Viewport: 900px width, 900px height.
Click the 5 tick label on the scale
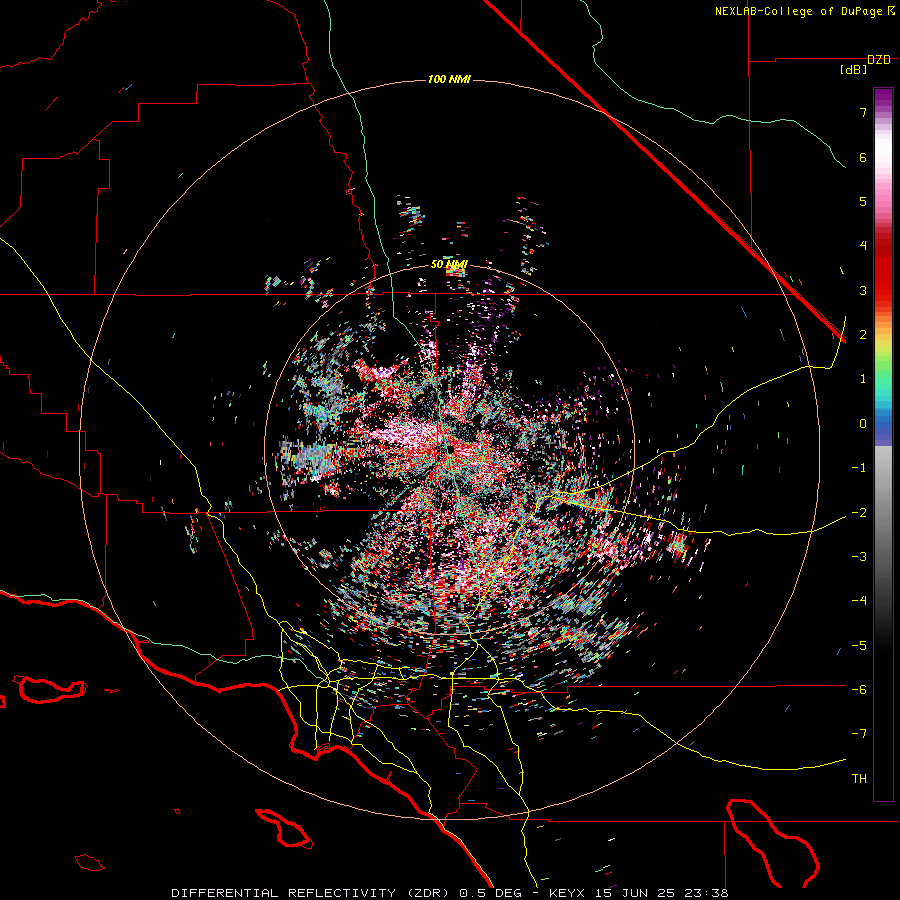pyautogui.click(x=863, y=201)
